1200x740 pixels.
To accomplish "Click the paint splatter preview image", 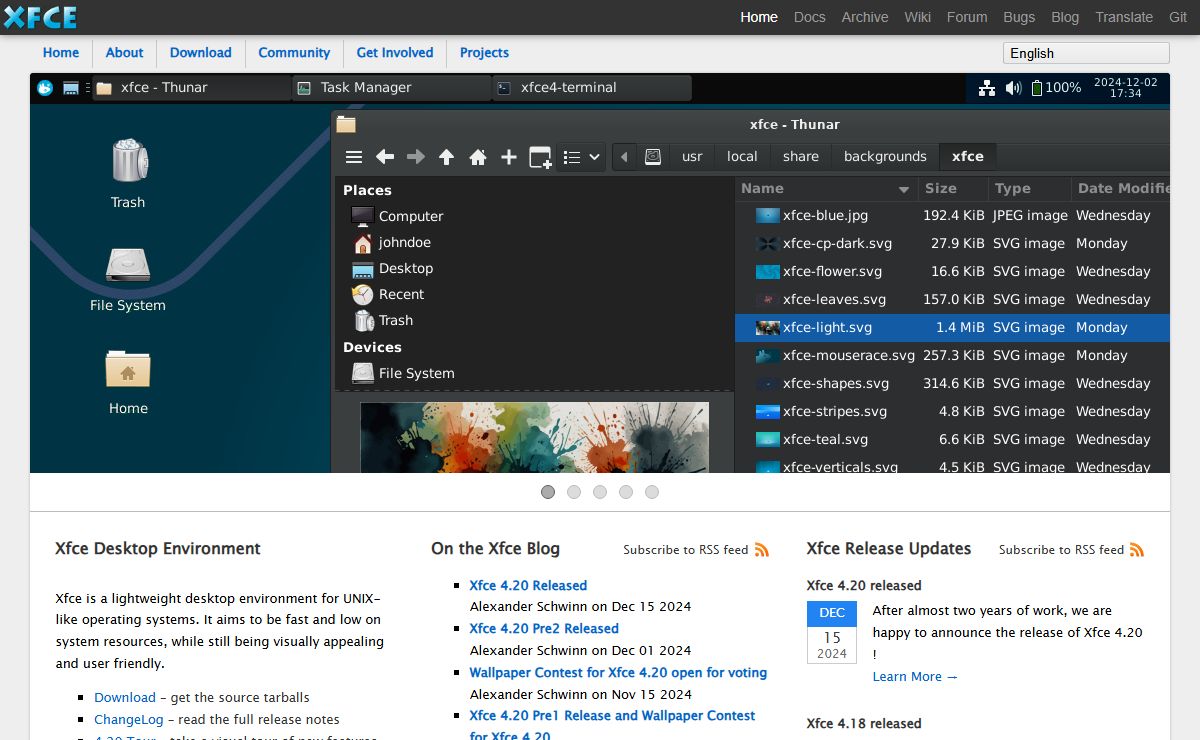I will 535,437.
